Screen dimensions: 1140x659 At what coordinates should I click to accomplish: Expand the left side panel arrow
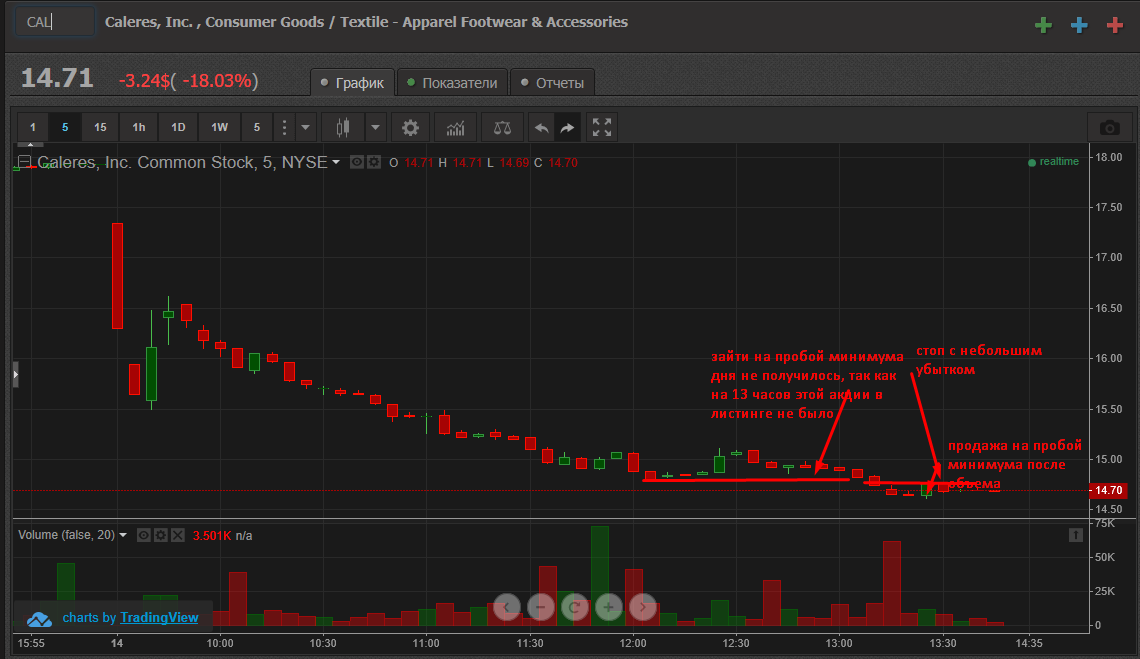pos(15,375)
